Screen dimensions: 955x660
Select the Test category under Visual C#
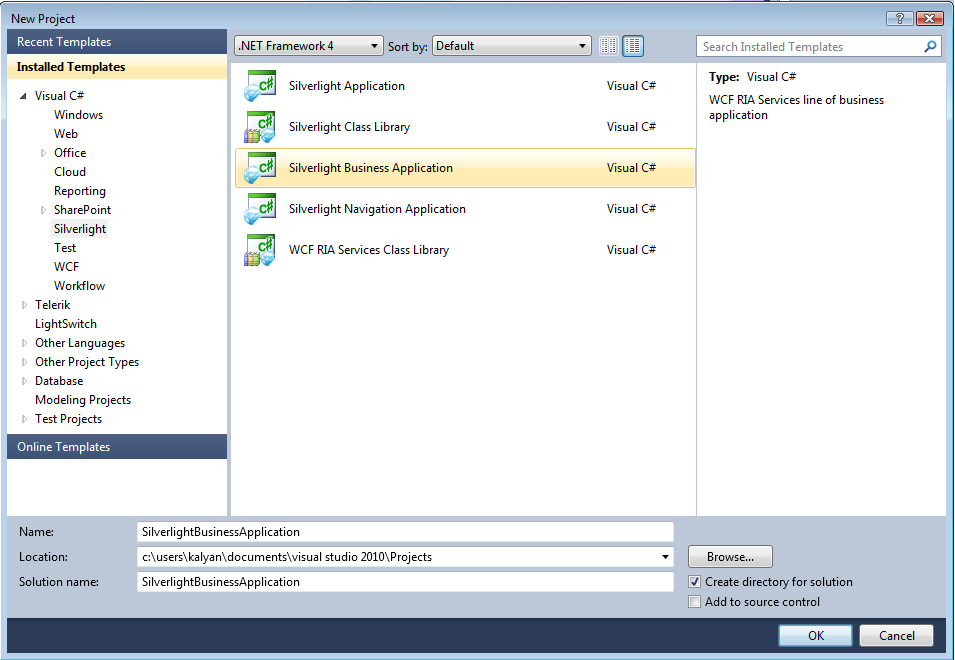(x=65, y=248)
